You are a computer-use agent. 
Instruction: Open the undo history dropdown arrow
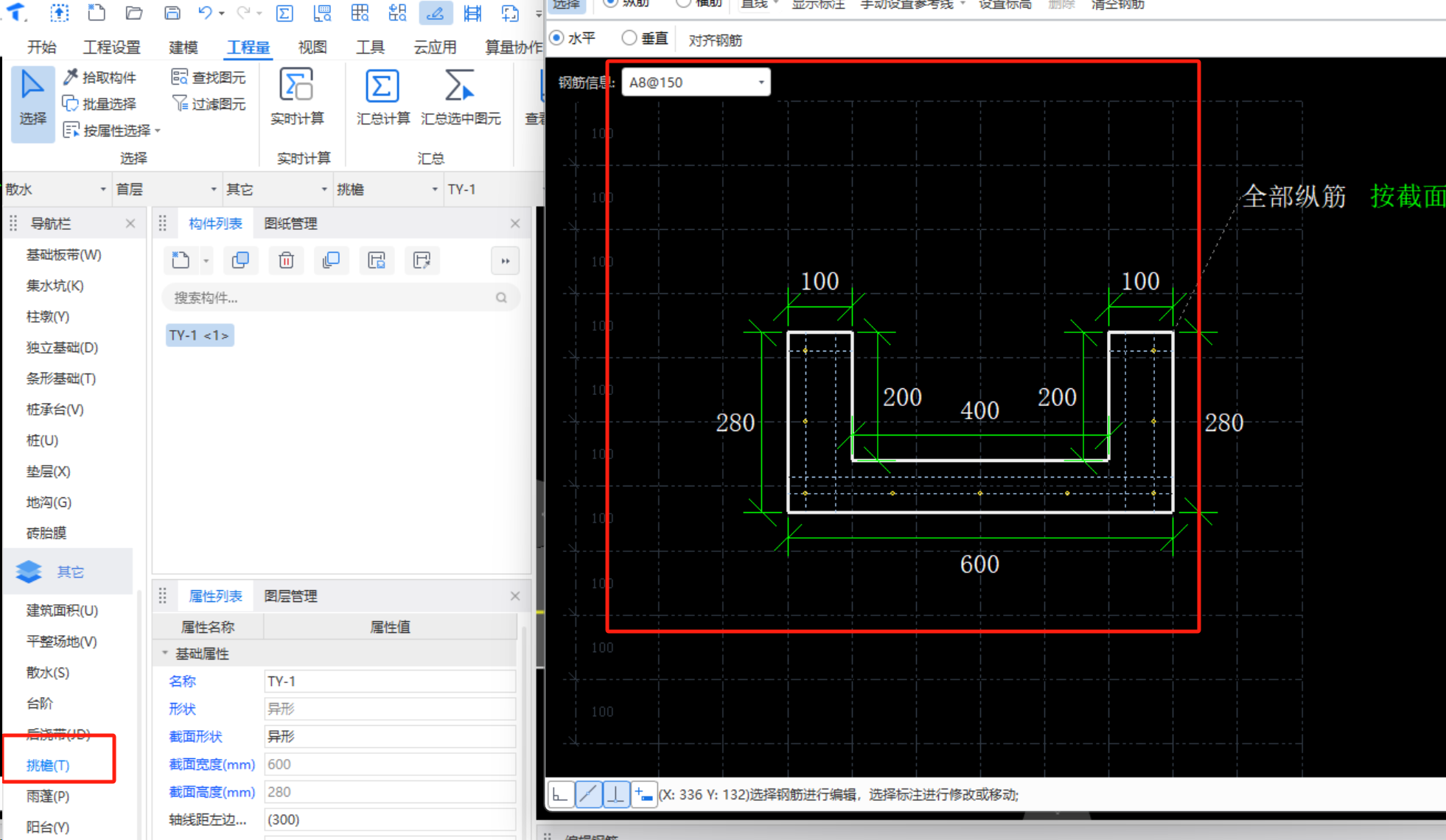(221, 13)
